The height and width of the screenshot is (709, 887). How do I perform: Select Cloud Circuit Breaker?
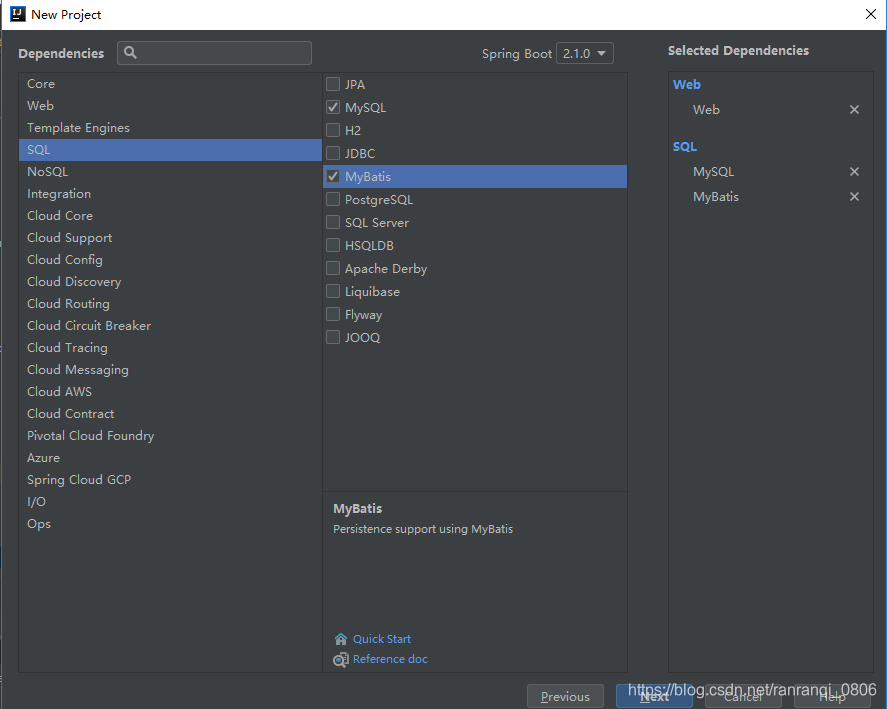click(x=170, y=326)
